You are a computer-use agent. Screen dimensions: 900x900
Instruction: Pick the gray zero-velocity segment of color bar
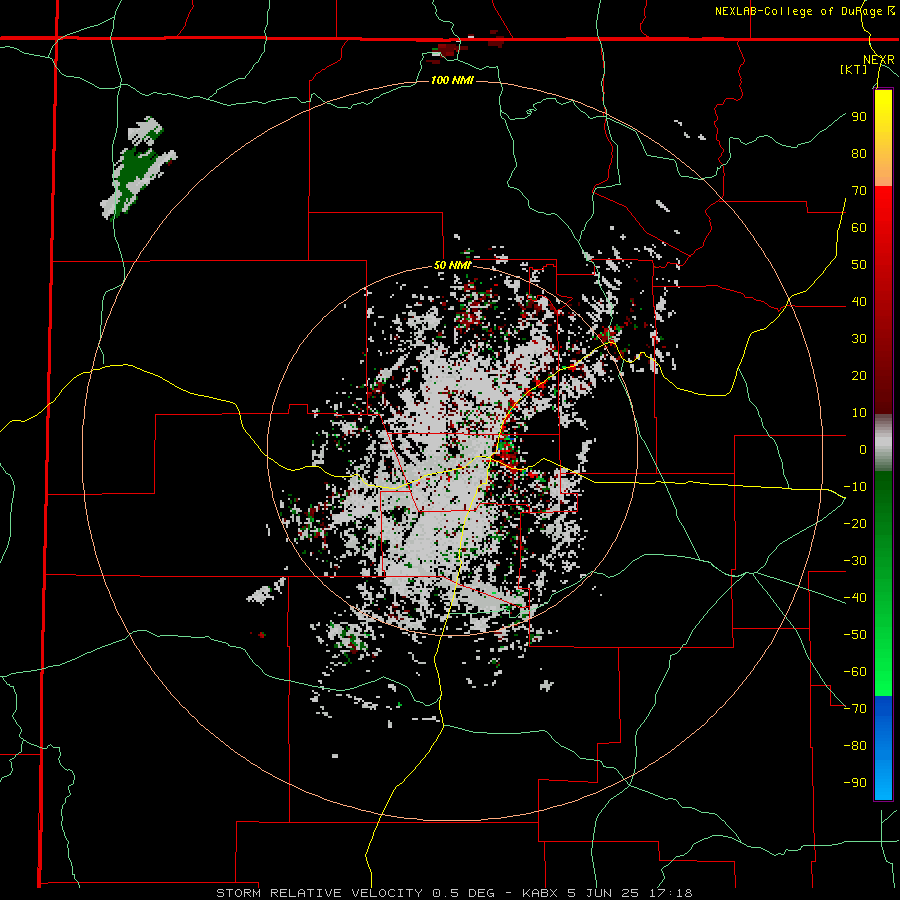883,443
